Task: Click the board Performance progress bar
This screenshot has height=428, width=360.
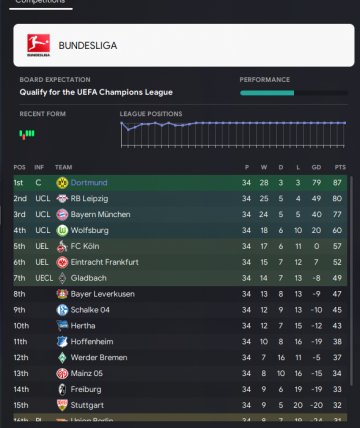Action: tap(294, 93)
